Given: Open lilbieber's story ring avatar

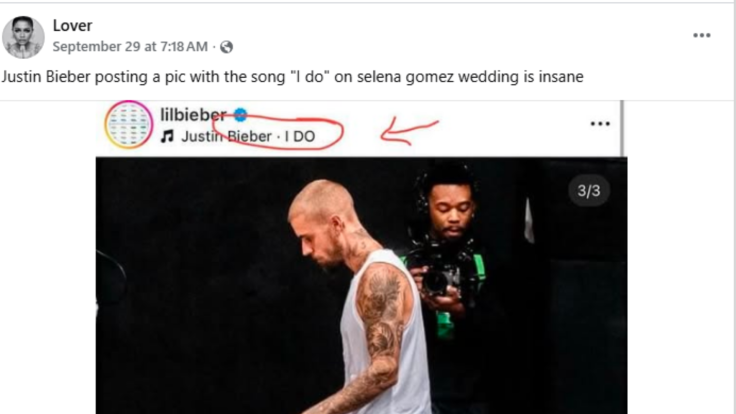Looking at the screenshot, I should coord(129,125).
